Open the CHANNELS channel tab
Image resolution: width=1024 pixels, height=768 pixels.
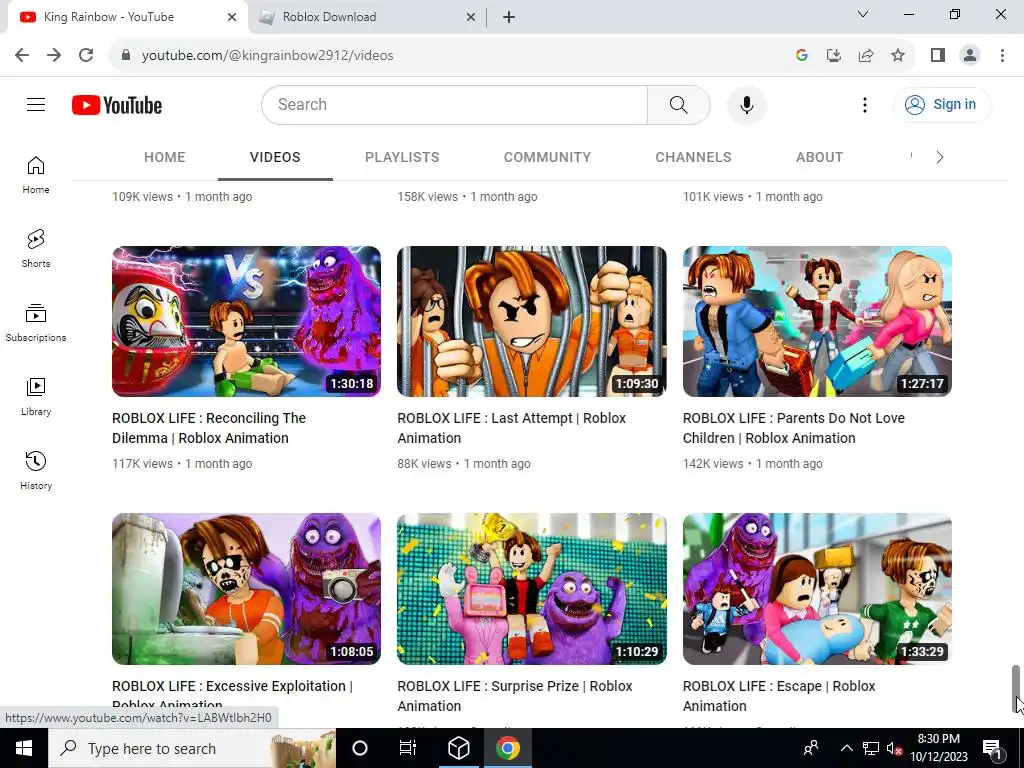tap(694, 157)
